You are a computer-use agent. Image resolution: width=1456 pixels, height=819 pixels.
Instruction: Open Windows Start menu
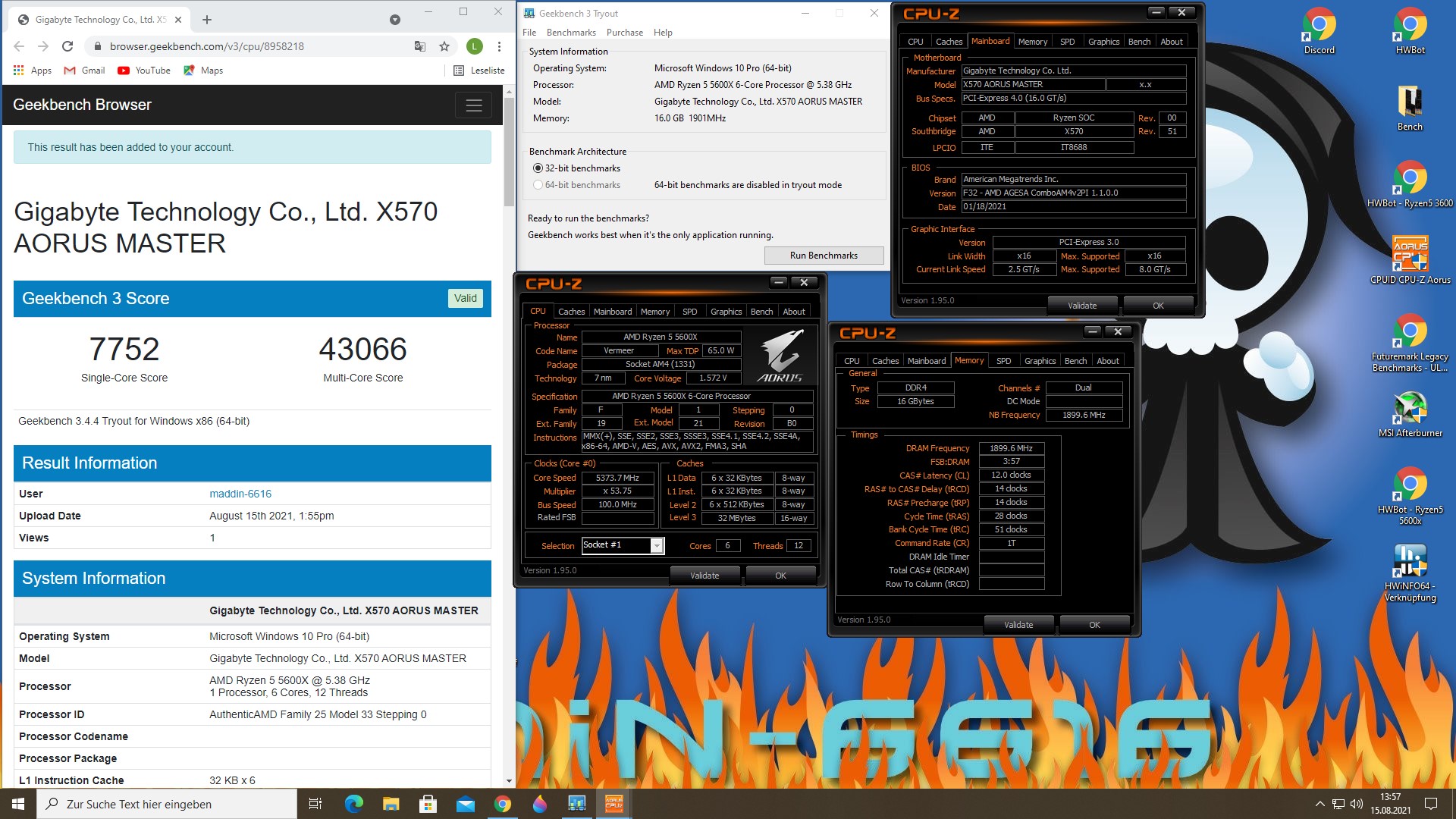tap(18, 804)
